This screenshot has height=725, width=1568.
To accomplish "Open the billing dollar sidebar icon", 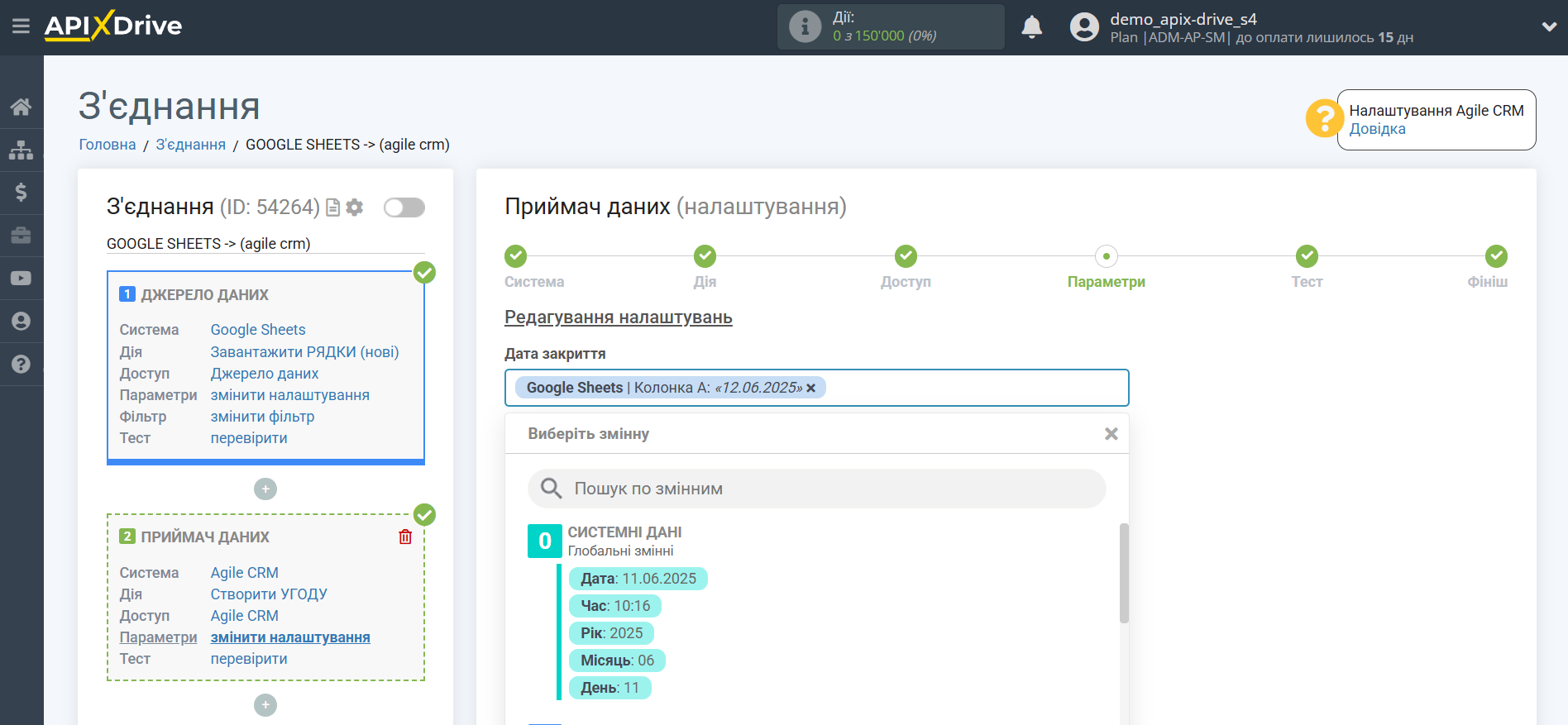I will coord(22,193).
